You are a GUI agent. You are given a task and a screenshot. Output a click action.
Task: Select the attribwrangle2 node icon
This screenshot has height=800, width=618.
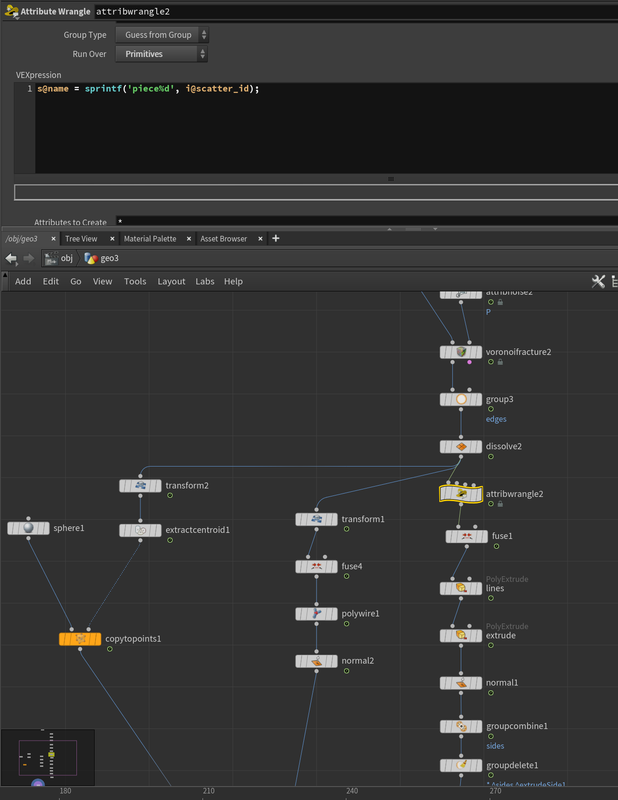click(461, 494)
